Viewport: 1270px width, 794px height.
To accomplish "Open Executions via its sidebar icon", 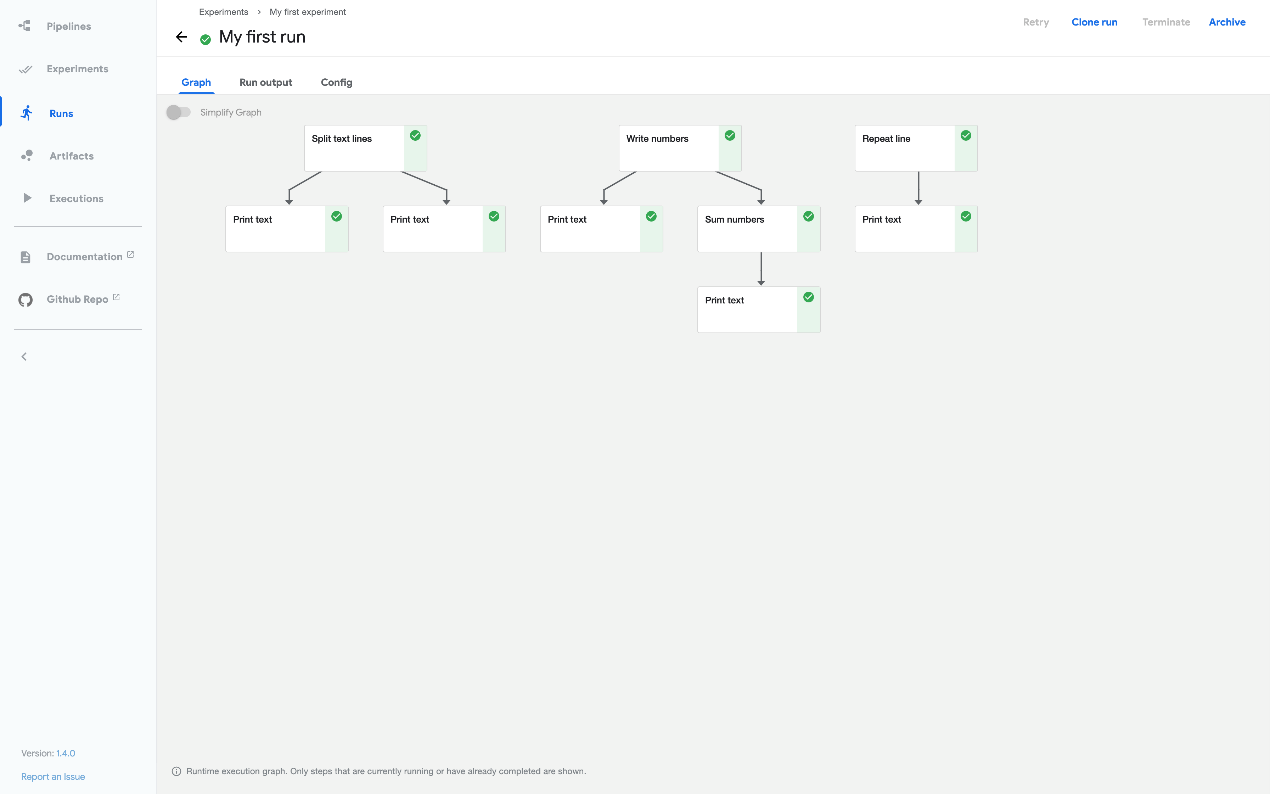I will pos(25,198).
